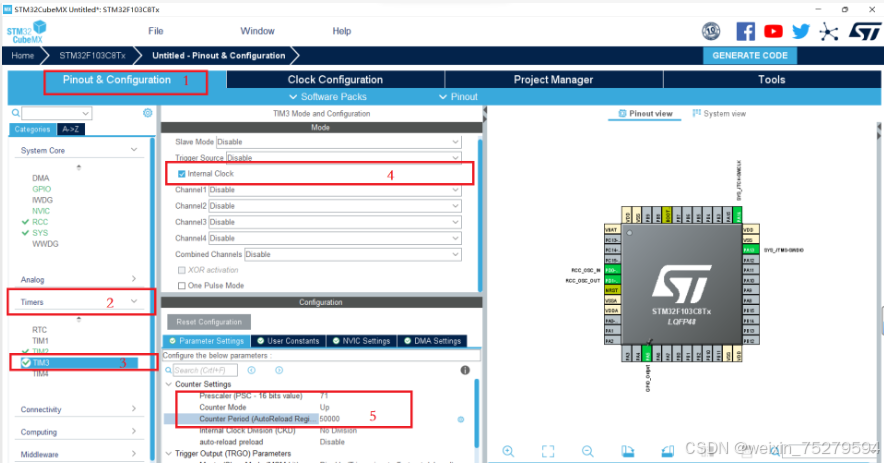The height and width of the screenshot is (463, 884).
Task: Go to next parameter search result
Action: (279, 370)
